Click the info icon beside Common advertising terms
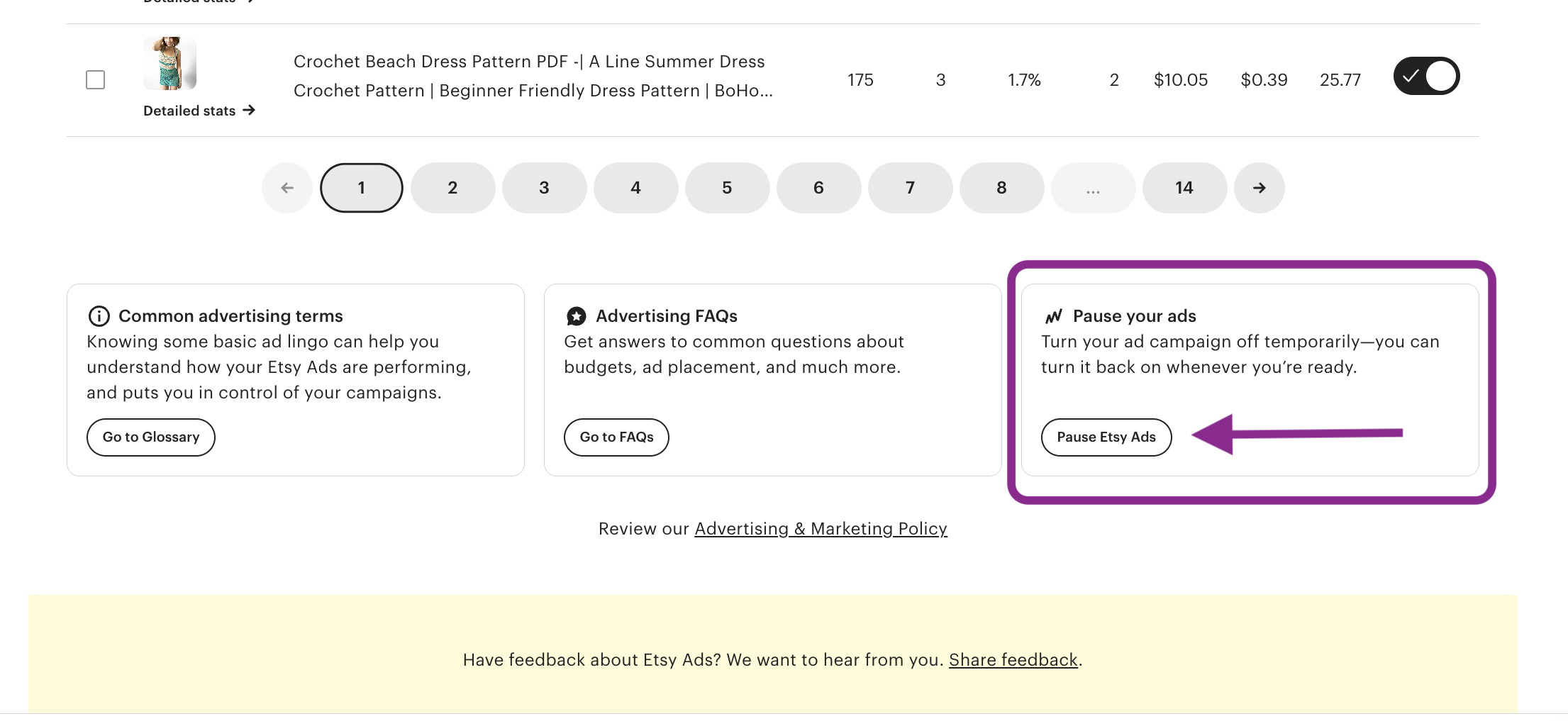The image size is (1568, 721). (99, 316)
